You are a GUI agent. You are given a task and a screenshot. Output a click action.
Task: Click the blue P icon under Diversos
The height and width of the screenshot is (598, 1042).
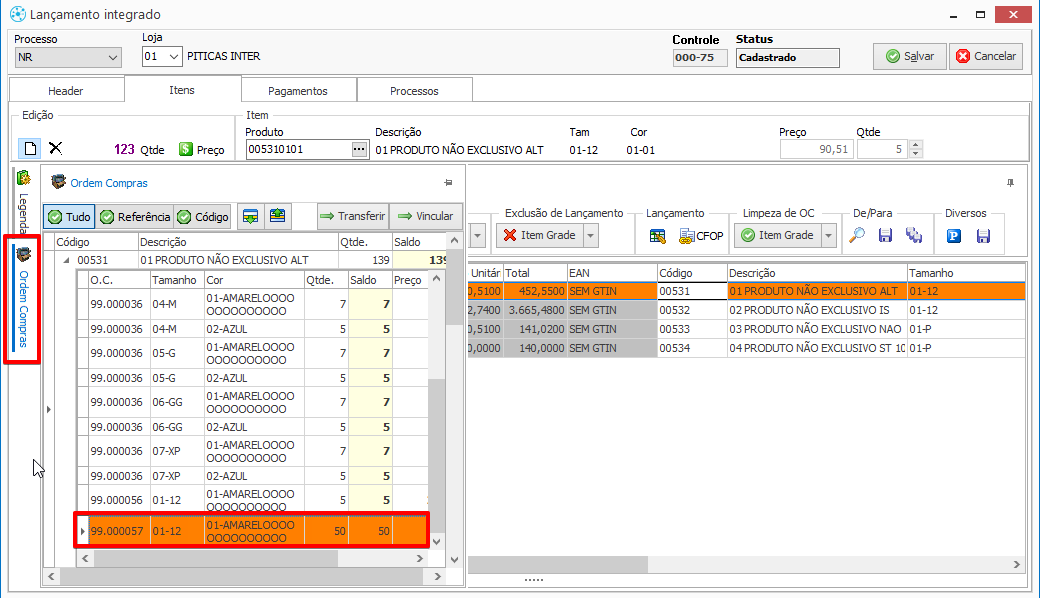(x=954, y=236)
